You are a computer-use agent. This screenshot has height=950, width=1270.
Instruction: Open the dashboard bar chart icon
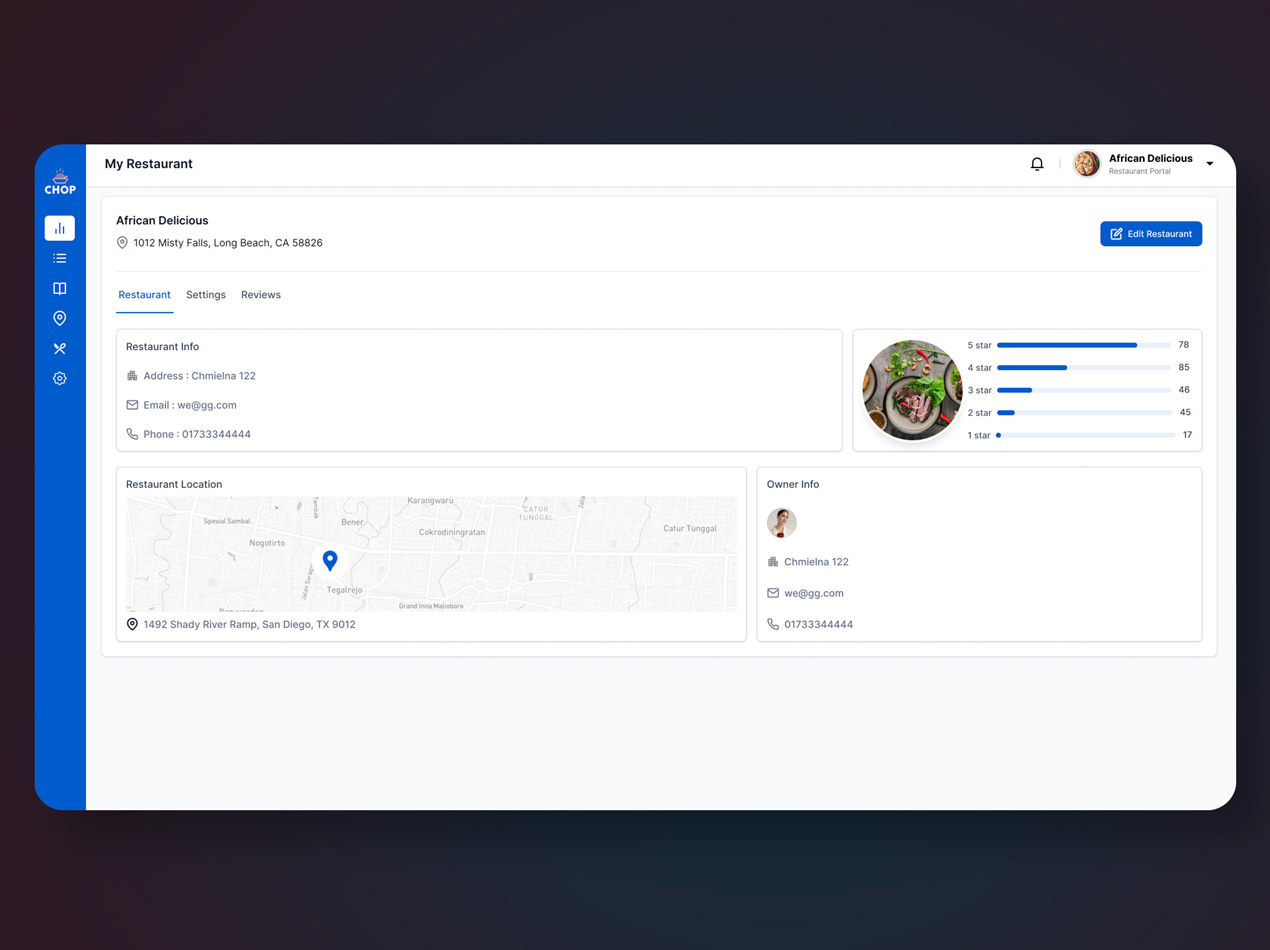[x=60, y=228]
